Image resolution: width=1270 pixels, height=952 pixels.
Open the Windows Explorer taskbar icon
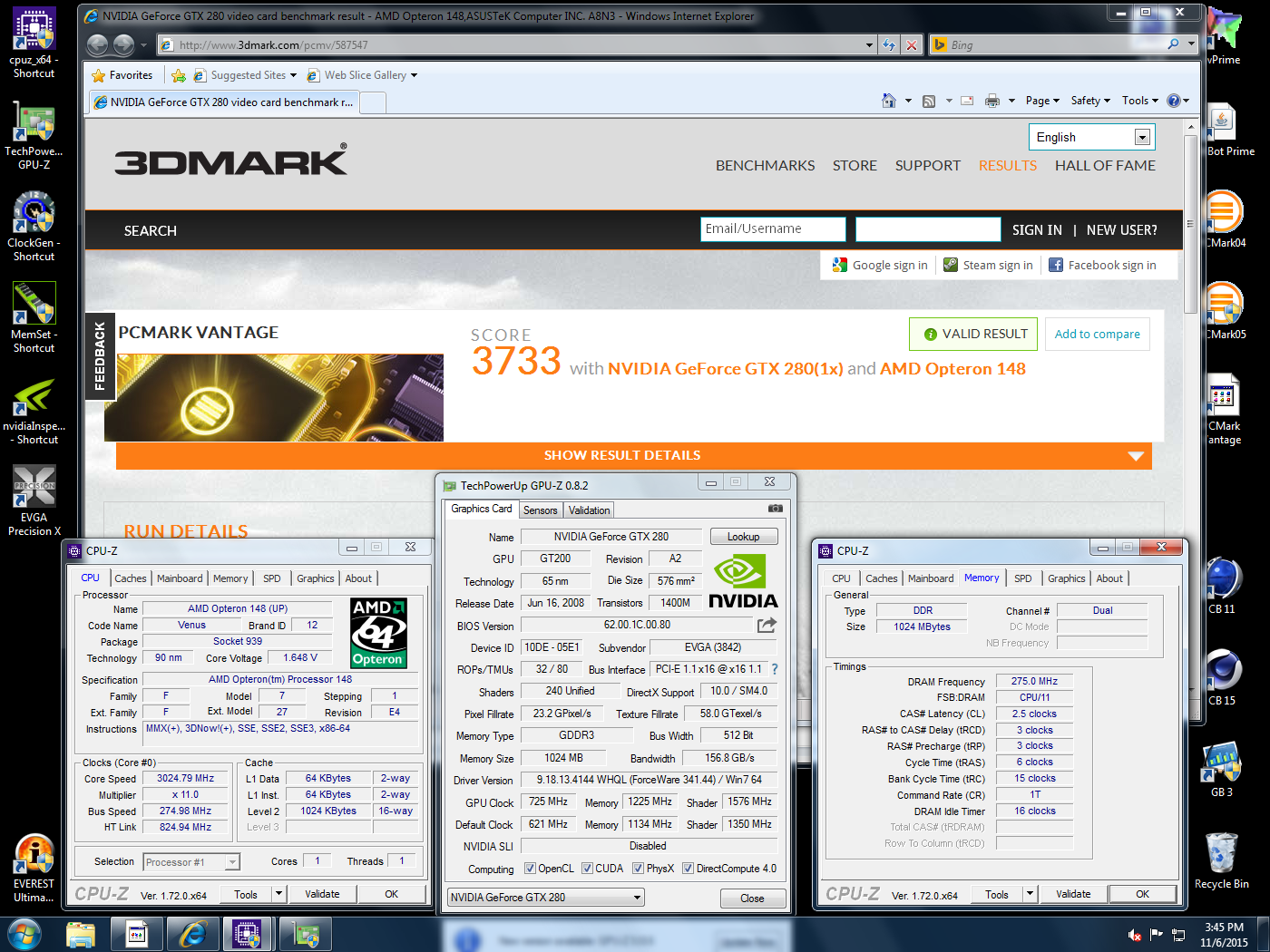tap(81, 934)
